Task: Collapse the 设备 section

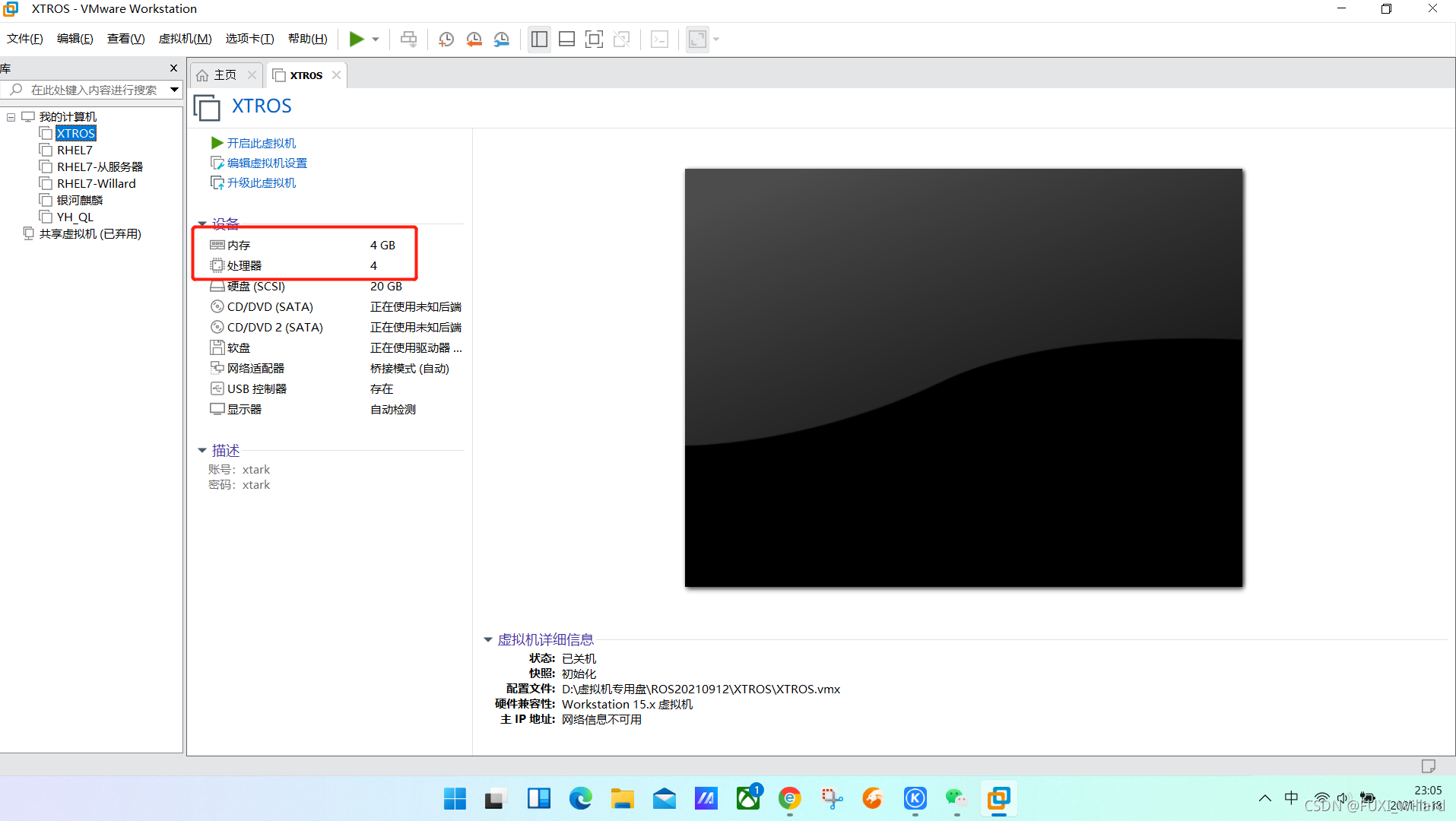Action: (x=202, y=224)
